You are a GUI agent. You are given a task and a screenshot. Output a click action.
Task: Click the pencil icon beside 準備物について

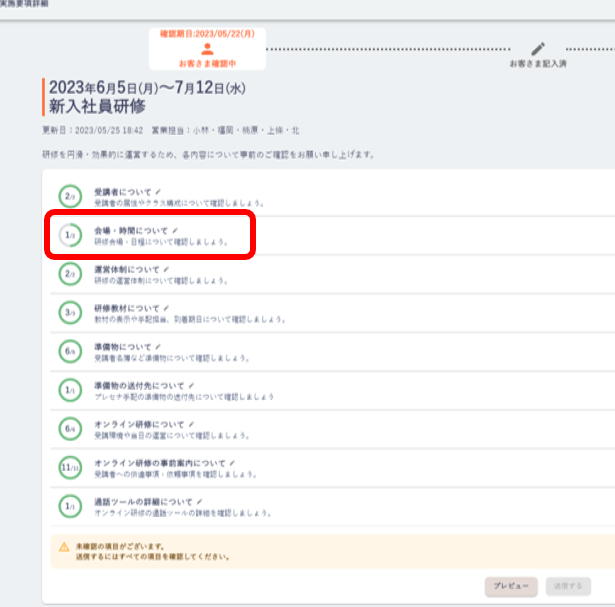coord(158,347)
